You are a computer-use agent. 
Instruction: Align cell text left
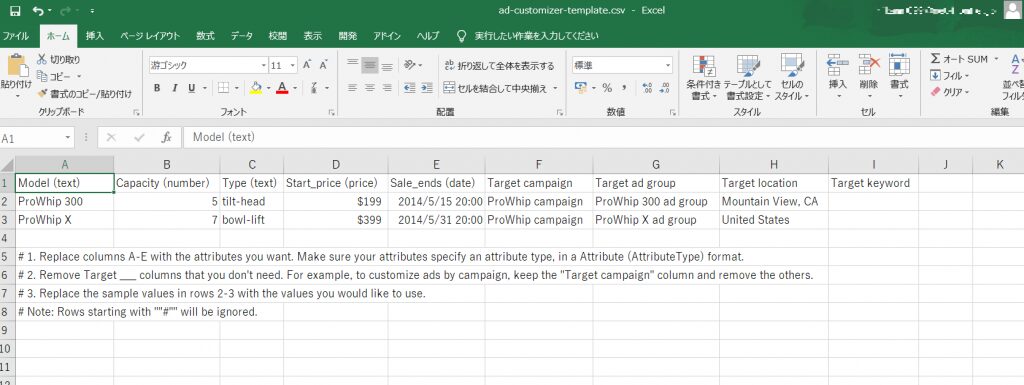click(x=353, y=88)
